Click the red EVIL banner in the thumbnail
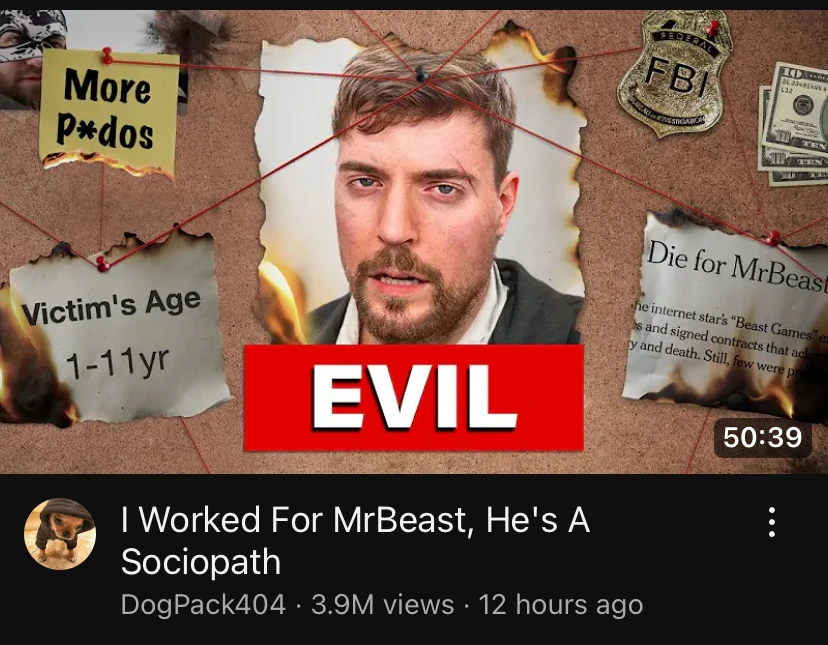 [x=413, y=398]
